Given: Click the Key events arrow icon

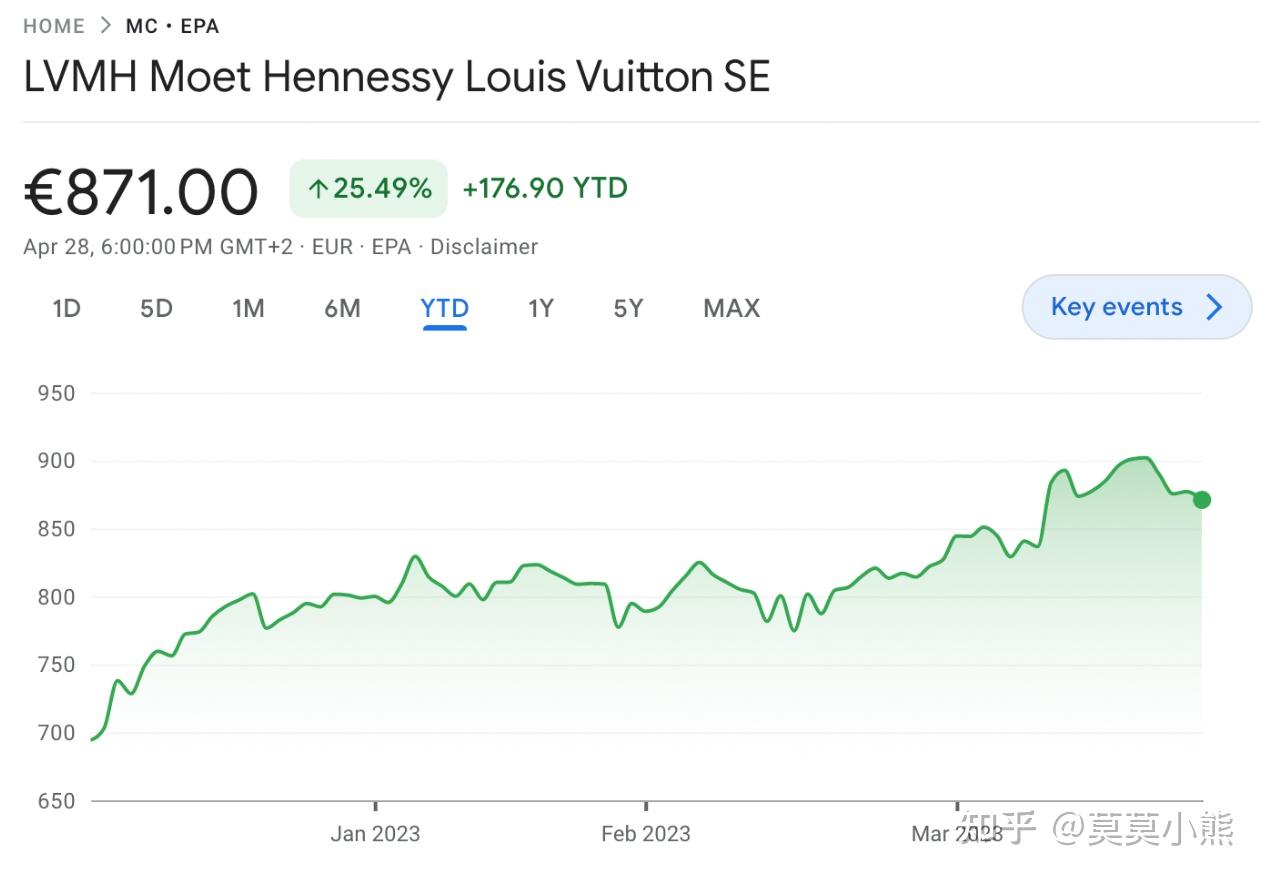Looking at the screenshot, I should coord(1213,307).
